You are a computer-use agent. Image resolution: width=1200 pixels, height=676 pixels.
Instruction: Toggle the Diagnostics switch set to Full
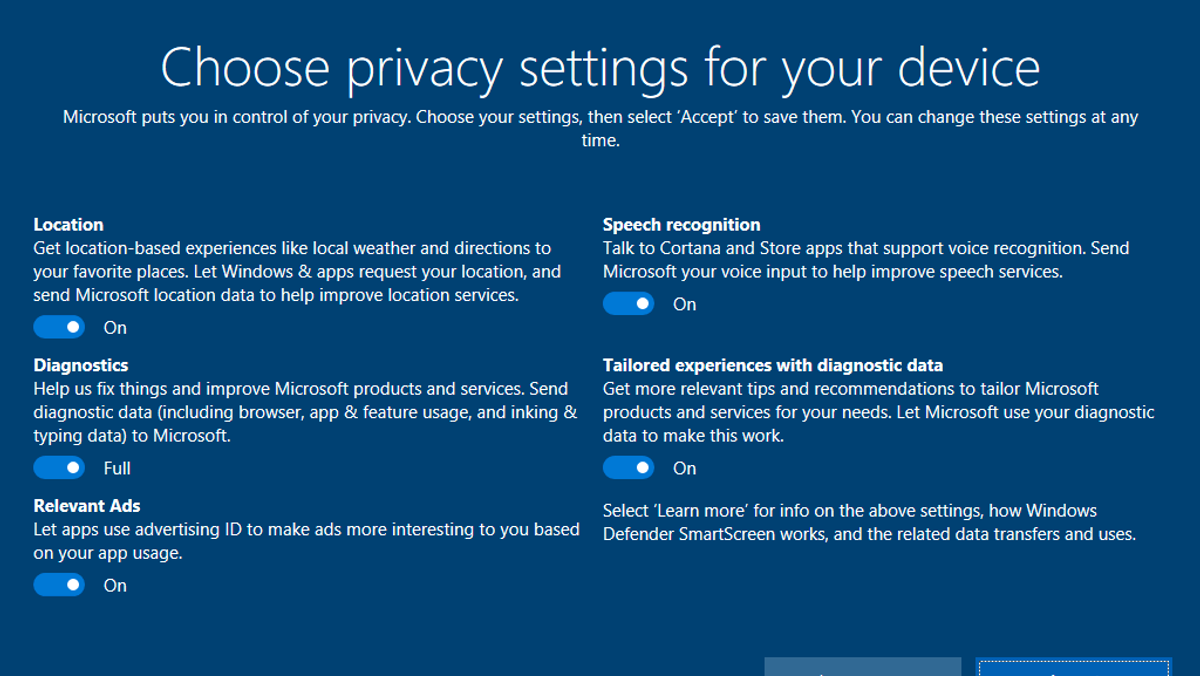(x=59, y=468)
